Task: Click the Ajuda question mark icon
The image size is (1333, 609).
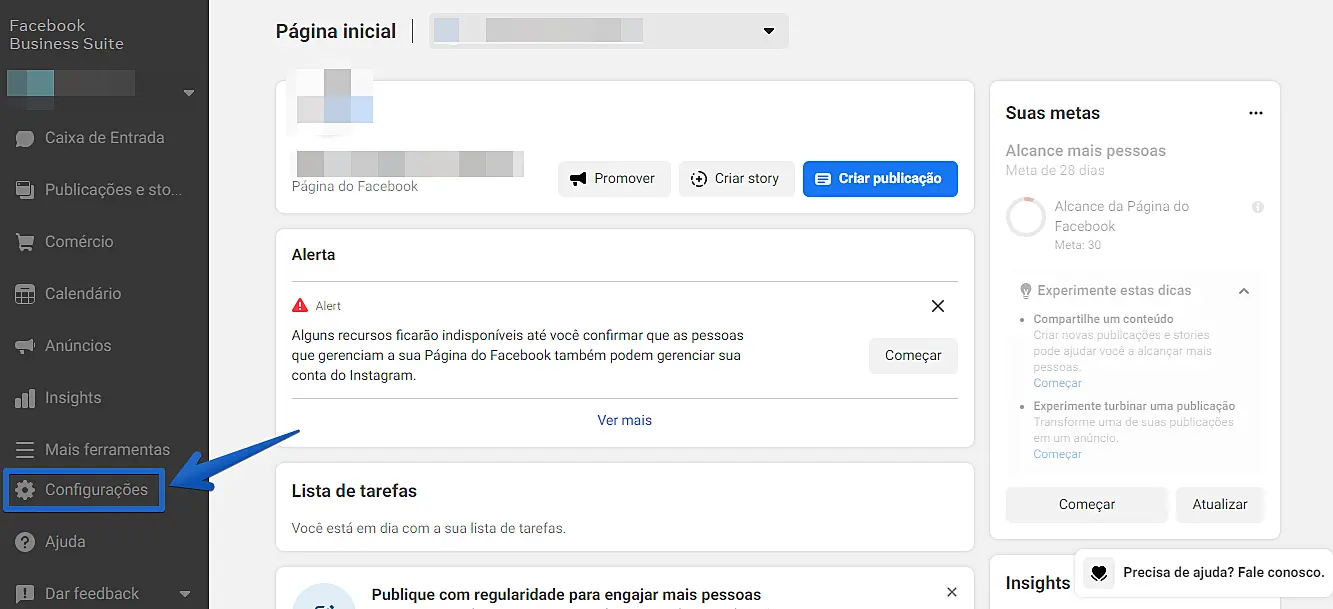Action: point(25,542)
